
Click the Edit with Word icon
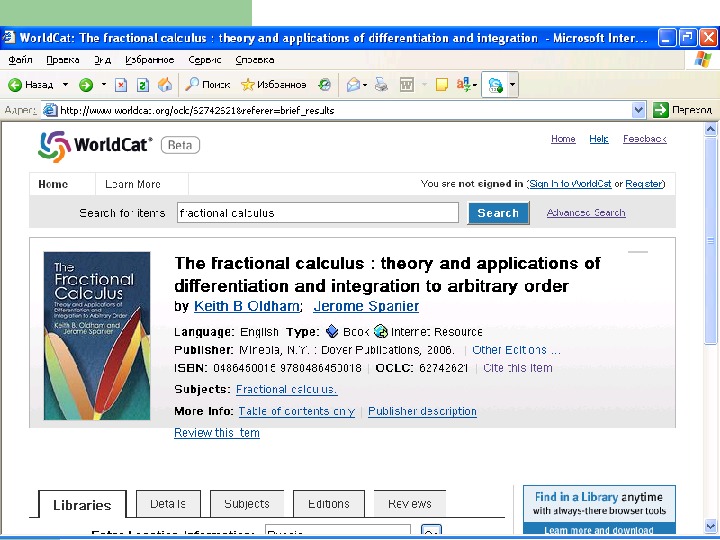coord(407,84)
